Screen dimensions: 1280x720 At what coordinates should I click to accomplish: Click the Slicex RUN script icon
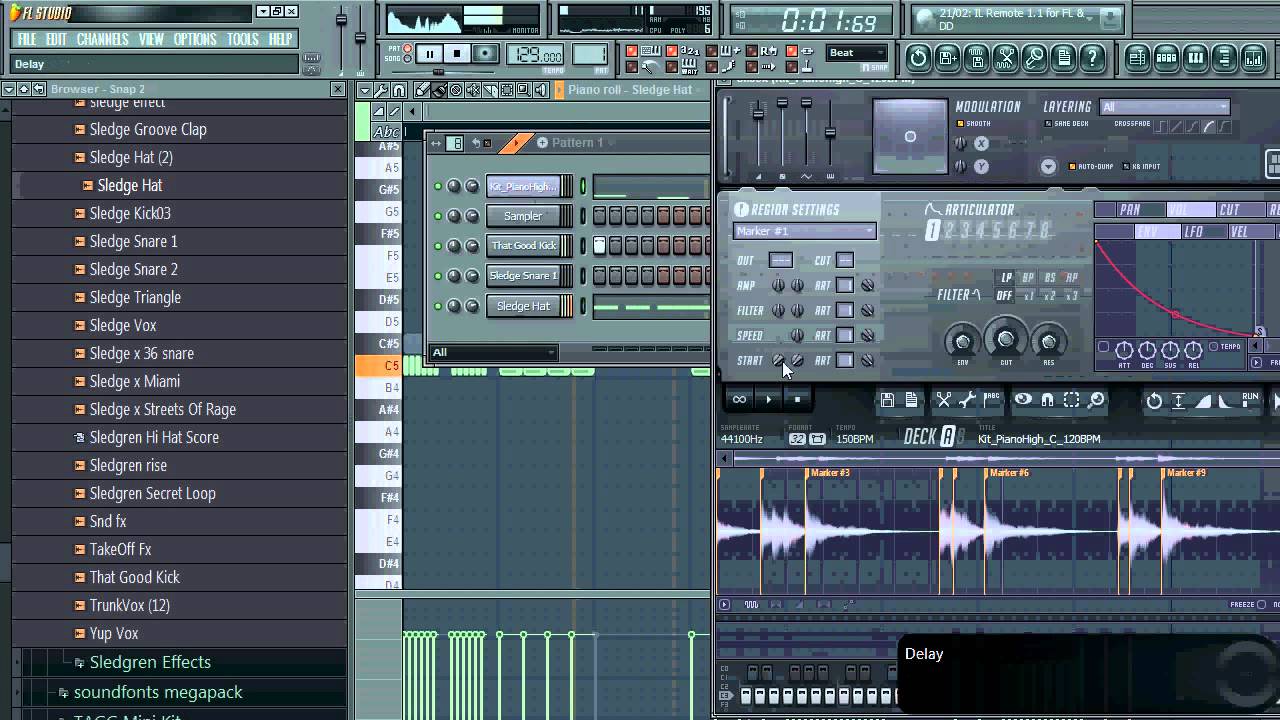1250,400
